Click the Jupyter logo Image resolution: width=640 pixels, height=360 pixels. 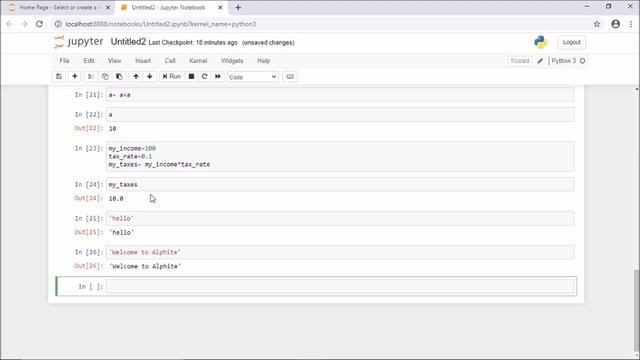(x=79, y=42)
